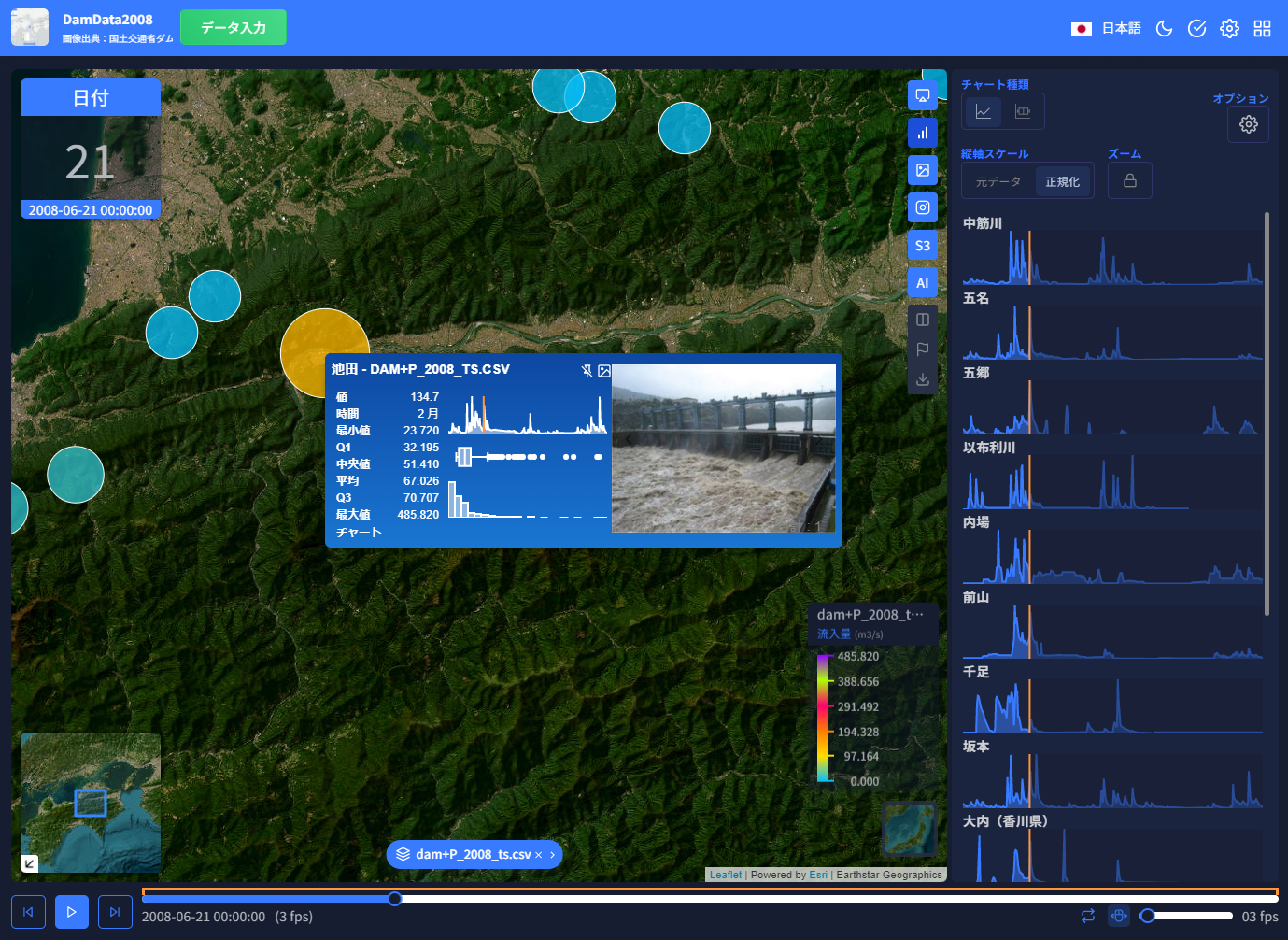Select the 五名 chart row
This screenshot has width=1288, height=940.
(x=1112, y=325)
